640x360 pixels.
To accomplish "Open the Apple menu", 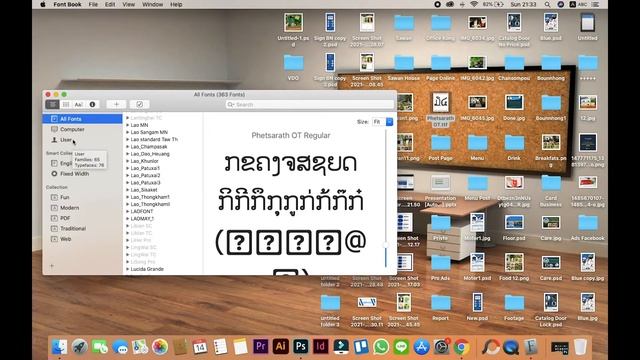I will pos(43,4).
